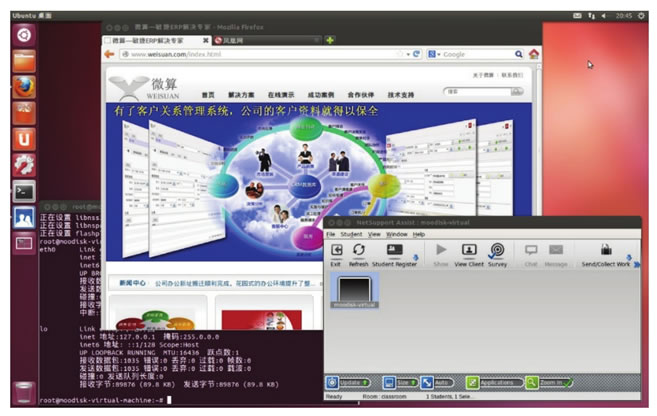Click 'Room : classroom' in NetSupport status bar
The image size is (657, 416).
(384, 396)
